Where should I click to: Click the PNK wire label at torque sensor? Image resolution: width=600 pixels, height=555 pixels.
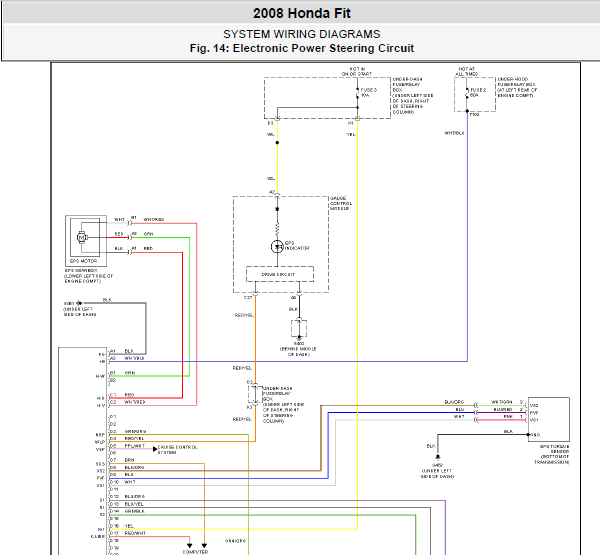click(508, 416)
